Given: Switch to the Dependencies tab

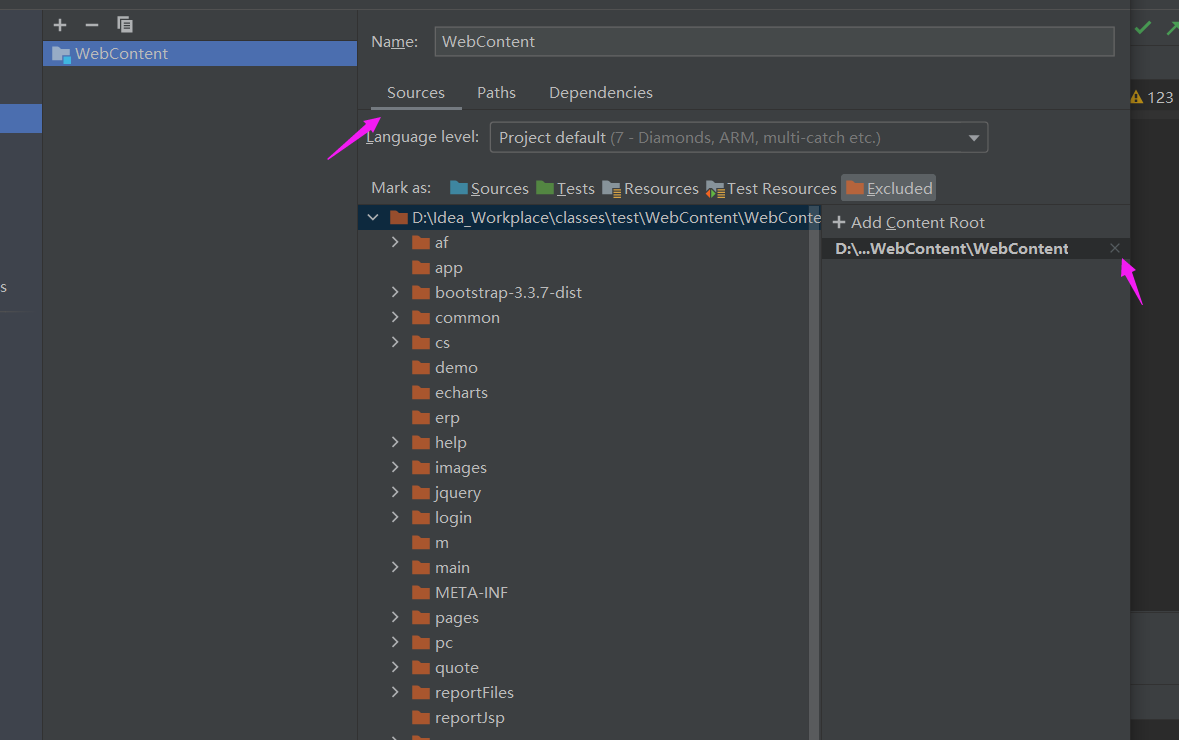Looking at the screenshot, I should click(x=601, y=92).
